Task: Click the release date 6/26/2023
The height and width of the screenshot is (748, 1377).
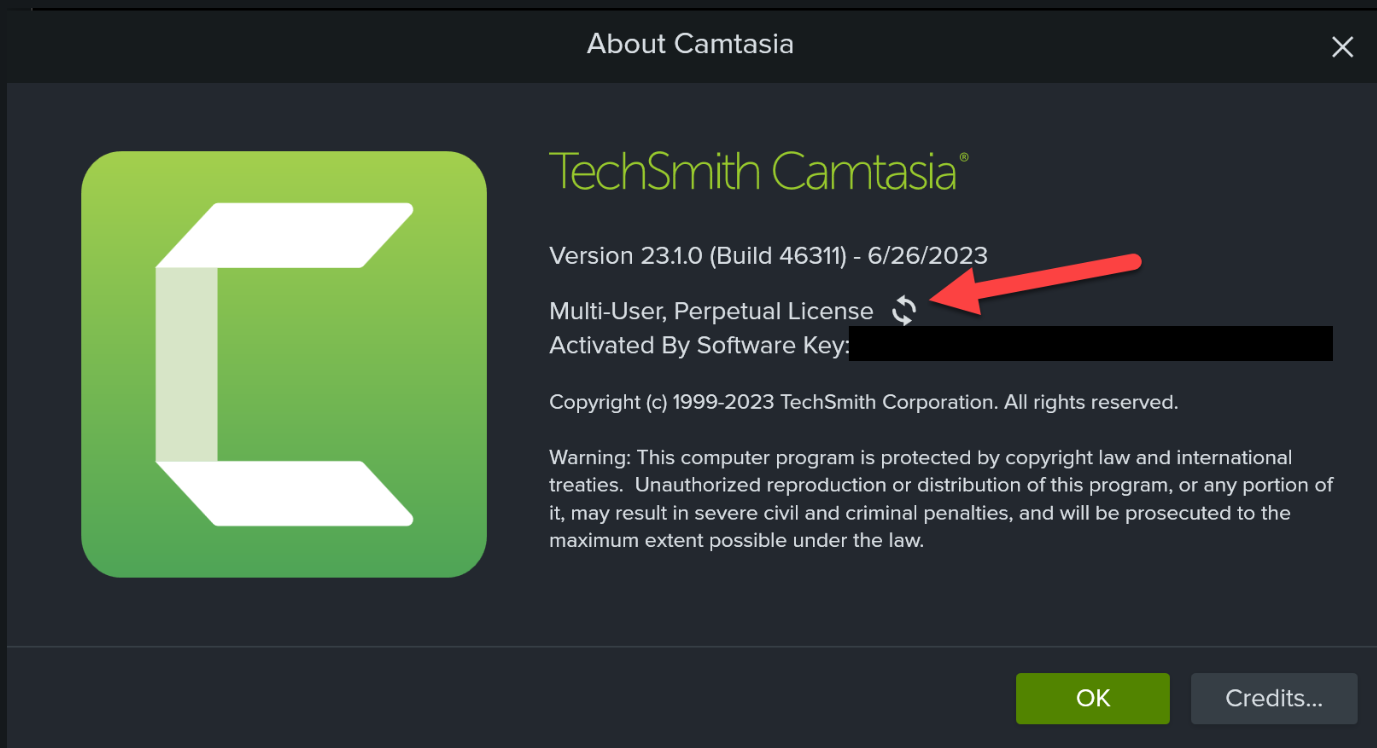Action: point(927,255)
